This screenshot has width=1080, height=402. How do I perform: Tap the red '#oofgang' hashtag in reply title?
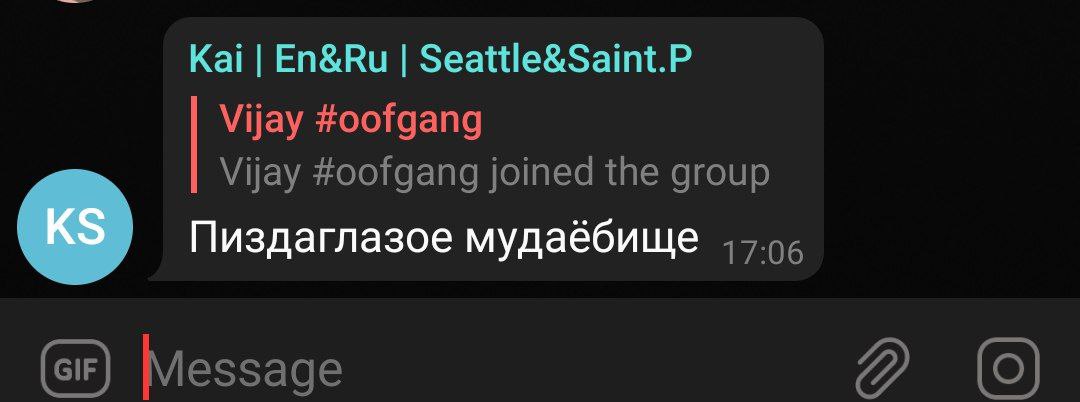pyautogui.click(x=398, y=121)
